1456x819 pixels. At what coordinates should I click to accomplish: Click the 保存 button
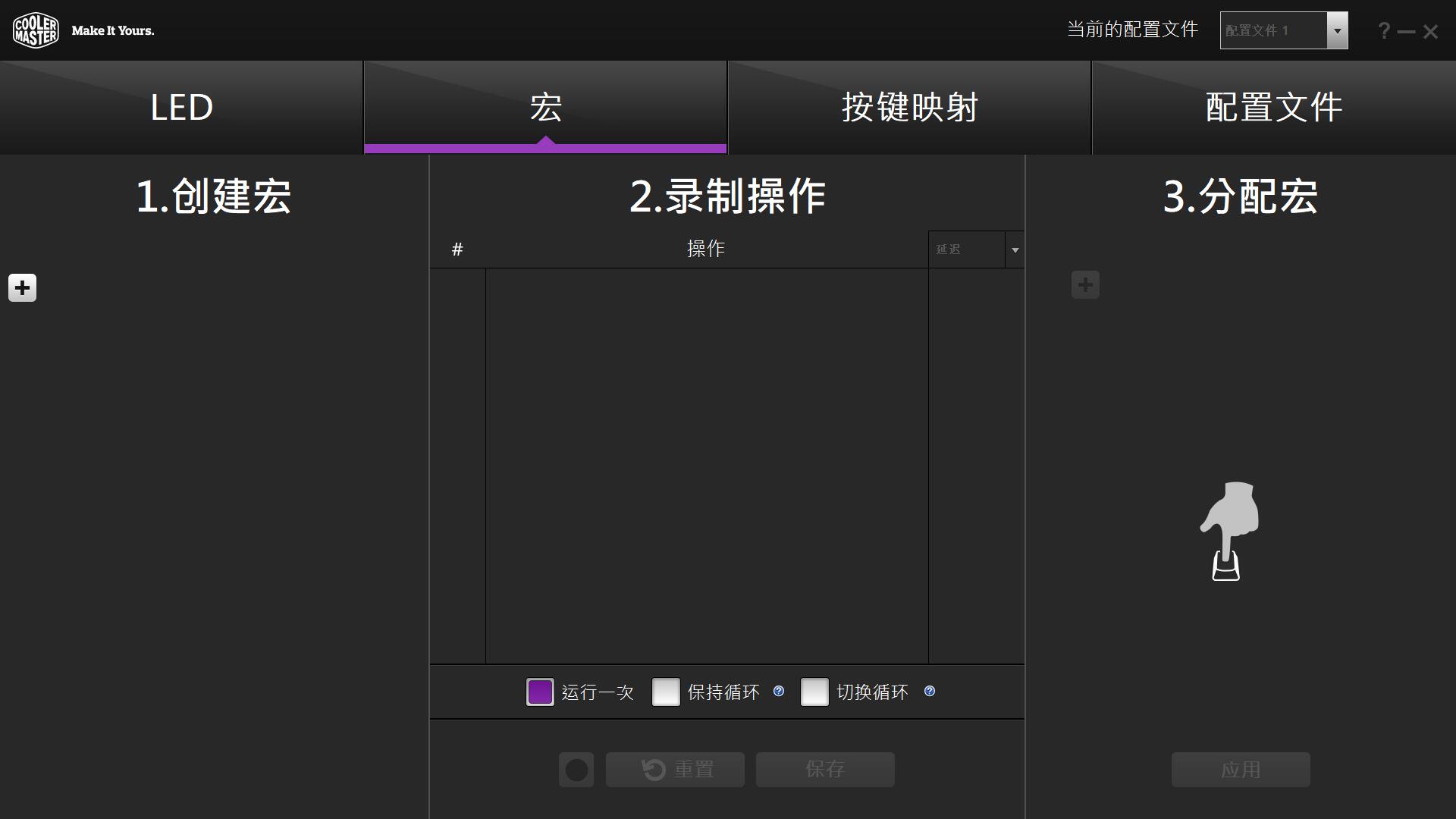pos(824,769)
